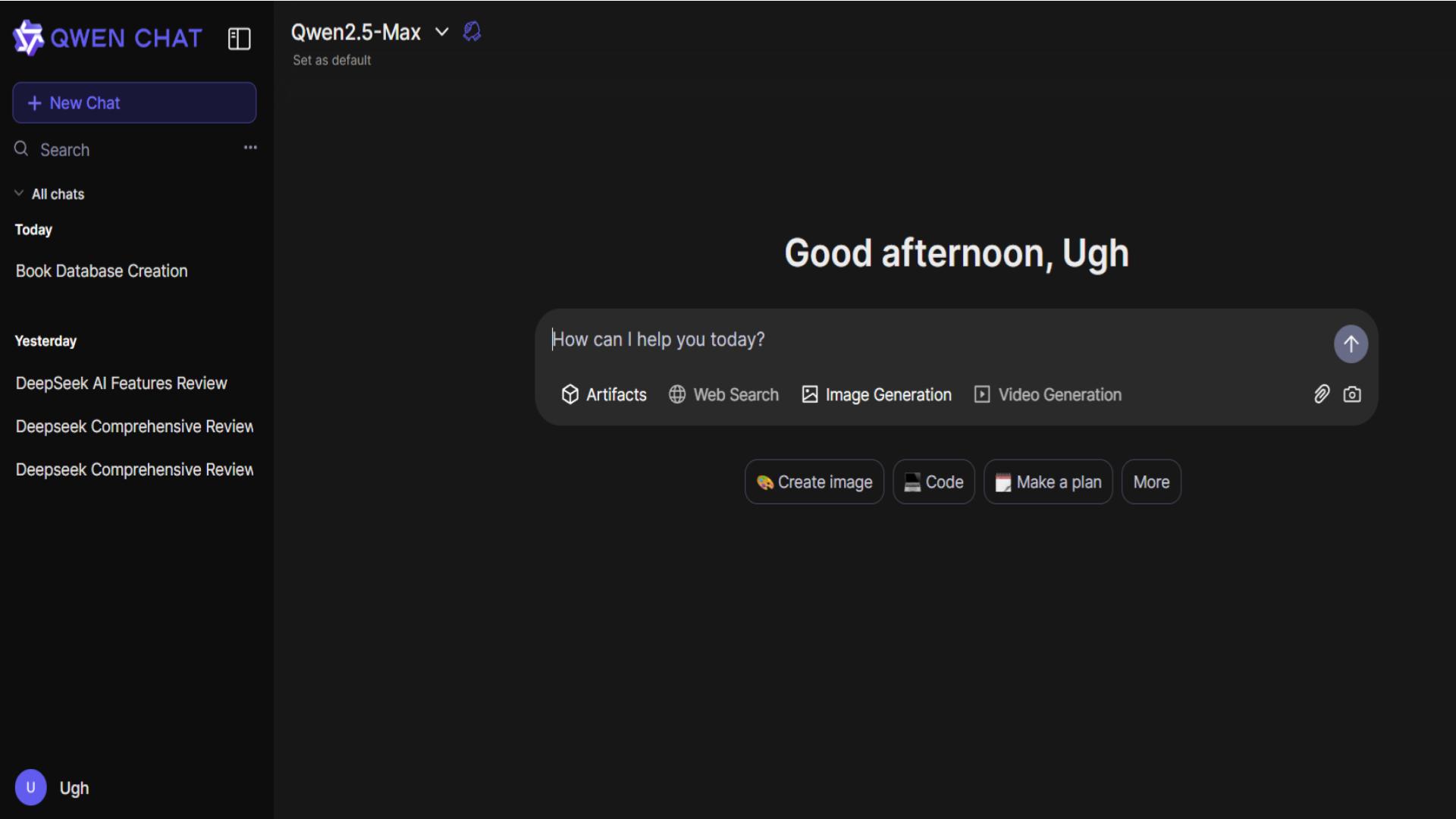This screenshot has width=1456, height=819.
Task: Open the Qwen2.5-Max model dropdown
Action: point(441,32)
